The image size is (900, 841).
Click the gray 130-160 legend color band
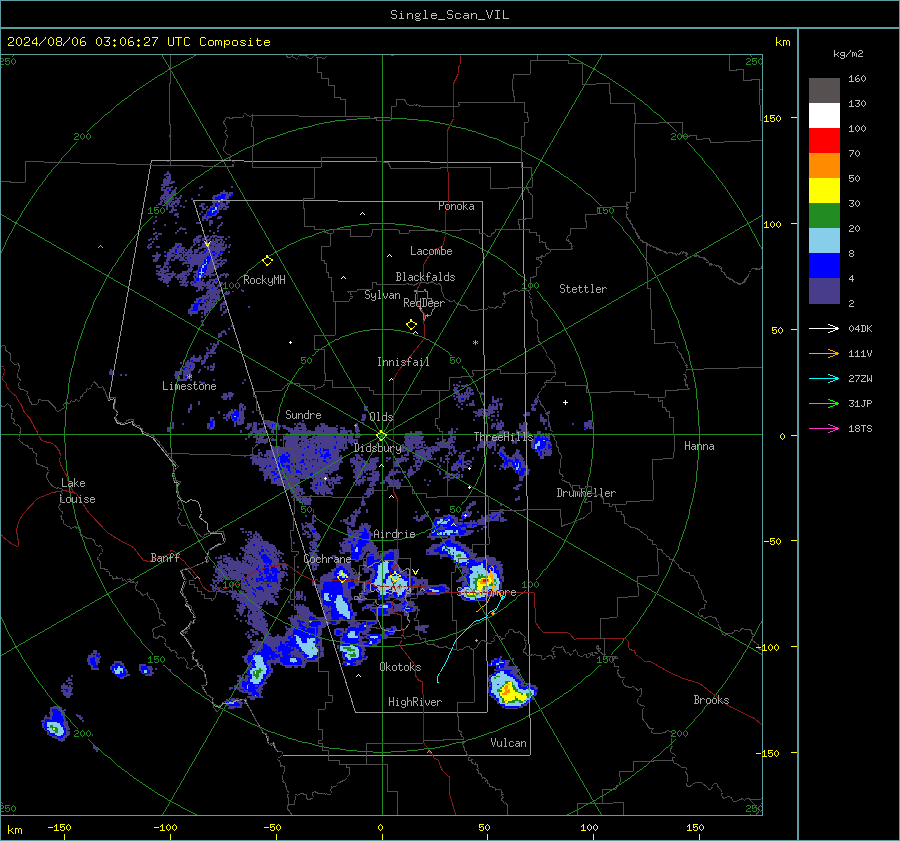point(824,91)
